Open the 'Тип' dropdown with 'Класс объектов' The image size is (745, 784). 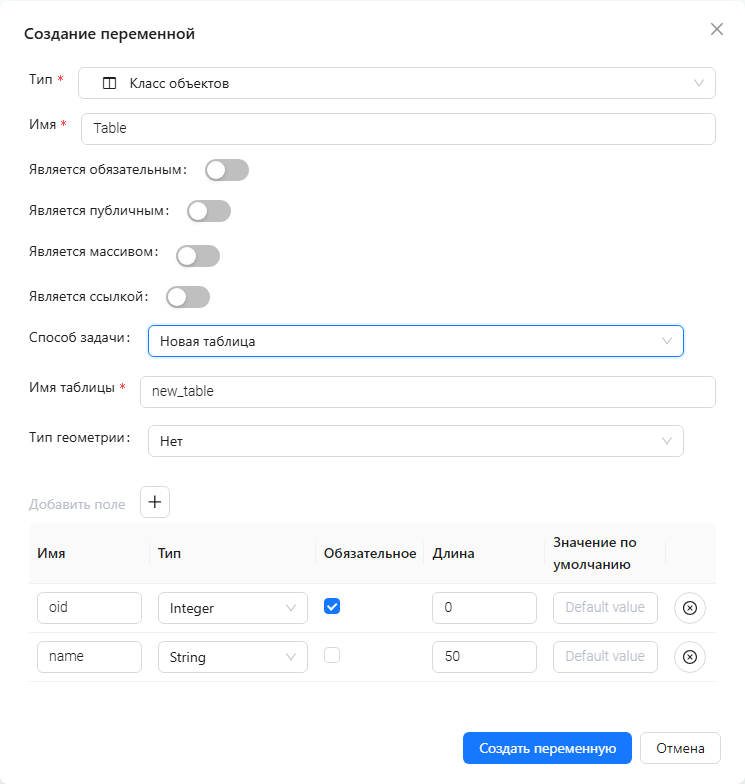click(397, 84)
